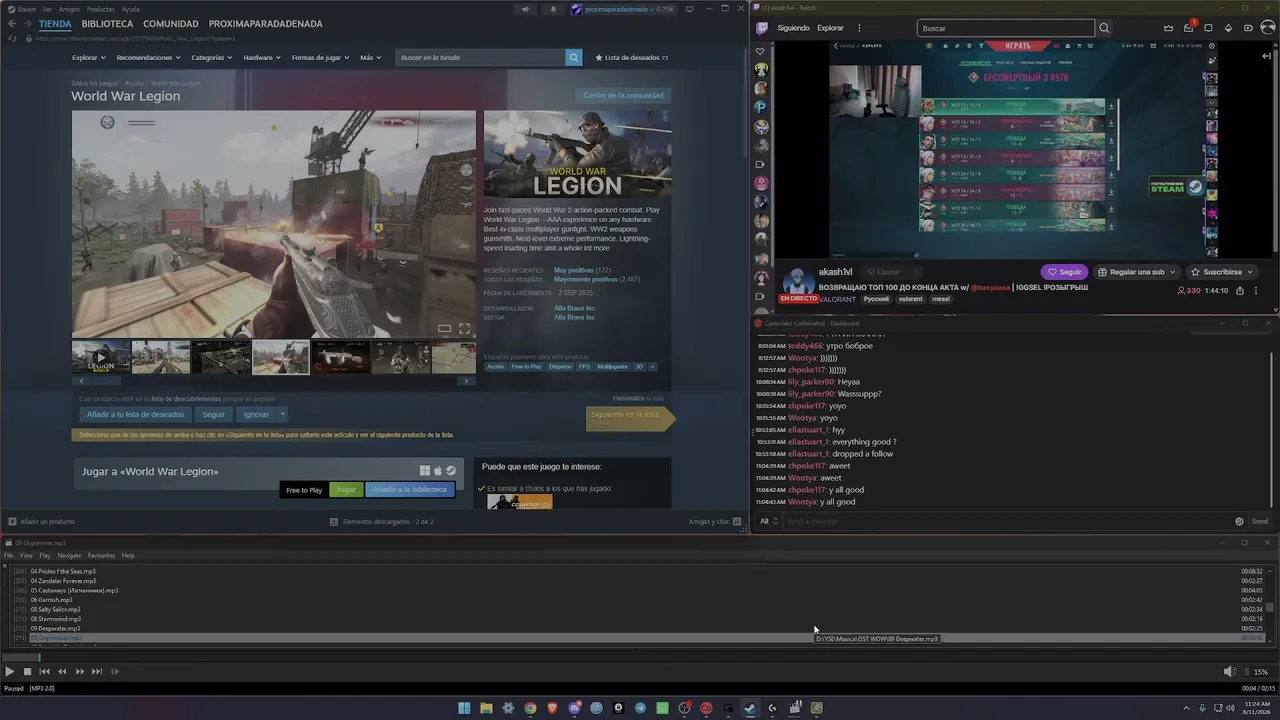Open File Explorer from the taskbar
1280x720 pixels.
[486, 709]
